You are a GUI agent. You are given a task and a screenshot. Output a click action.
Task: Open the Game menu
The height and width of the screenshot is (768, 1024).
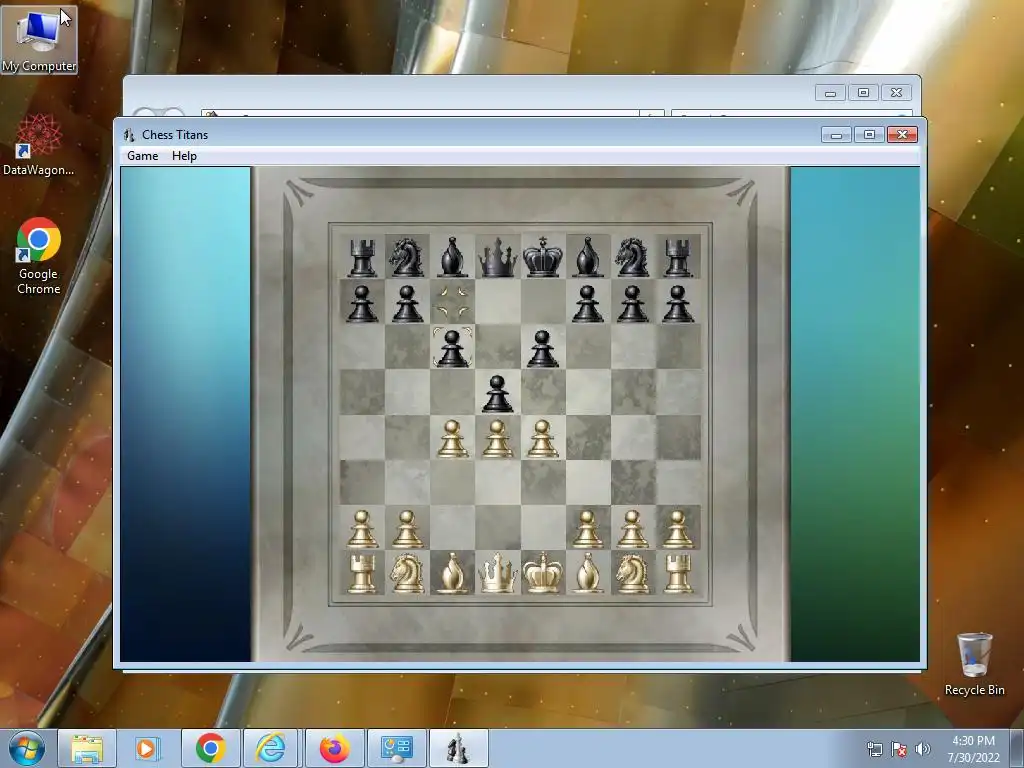point(142,155)
